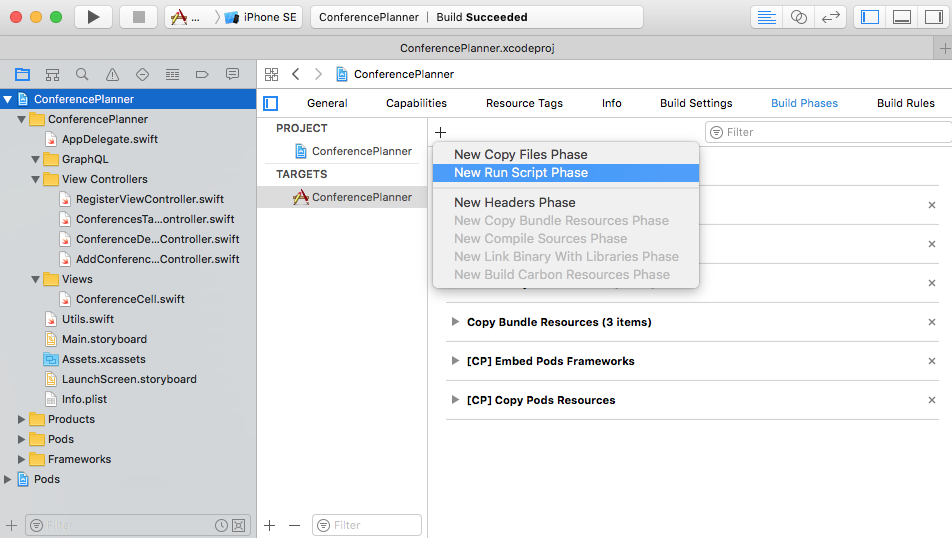Focus the build phases Filter field
952x538 pixels.
click(x=828, y=132)
